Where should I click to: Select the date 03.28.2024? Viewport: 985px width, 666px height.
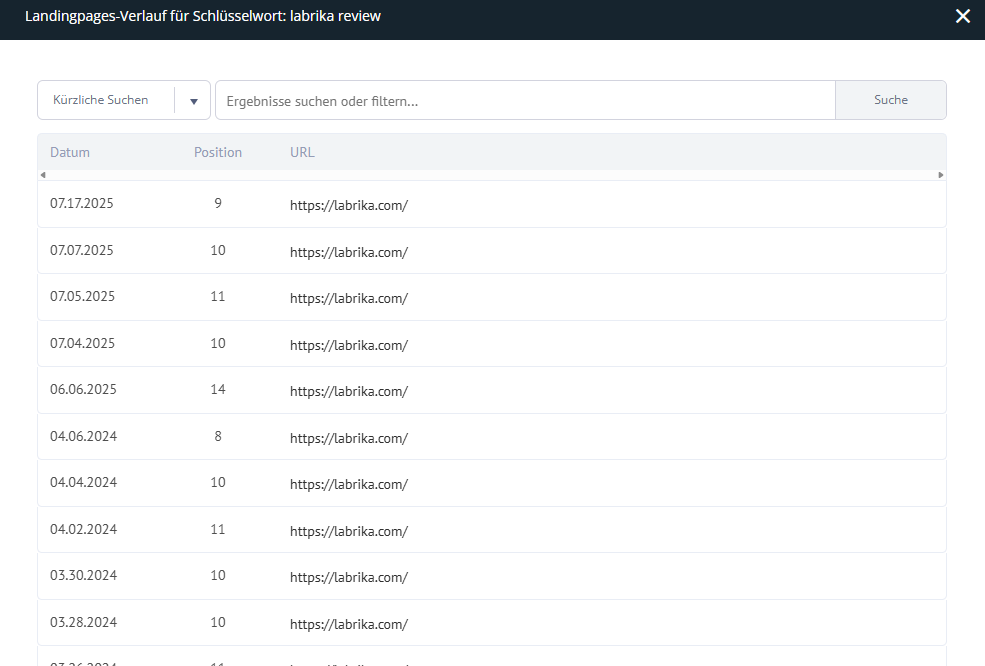click(84, 622)
